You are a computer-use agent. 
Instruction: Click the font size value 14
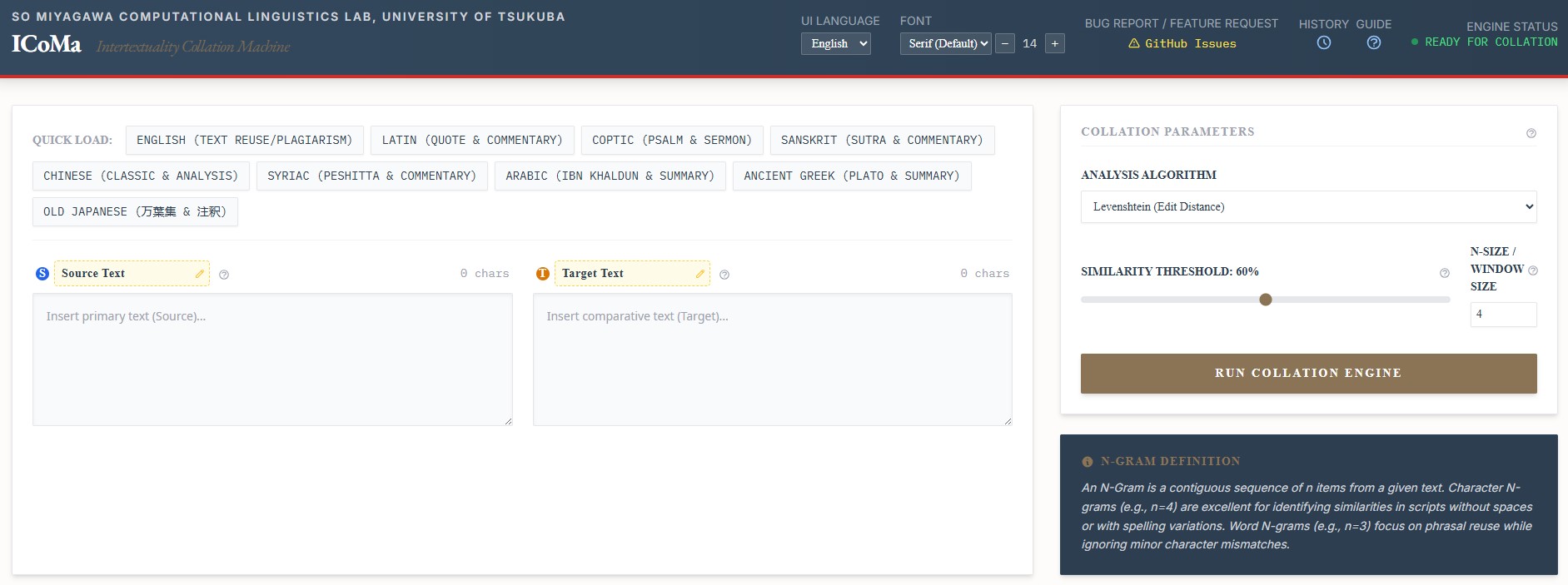(x=1030, y=43)
